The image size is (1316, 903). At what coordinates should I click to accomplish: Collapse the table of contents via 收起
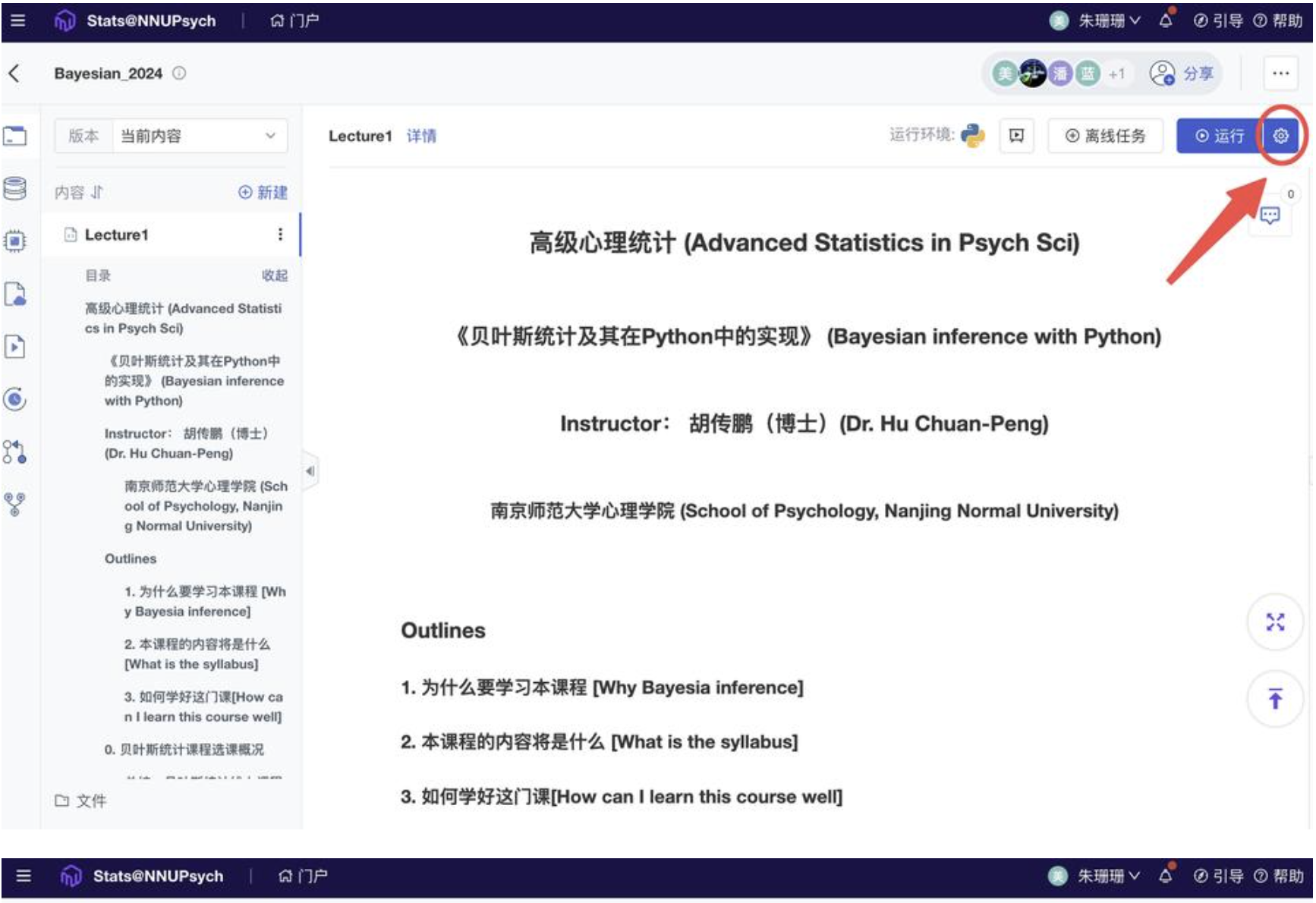coord(274,275)
